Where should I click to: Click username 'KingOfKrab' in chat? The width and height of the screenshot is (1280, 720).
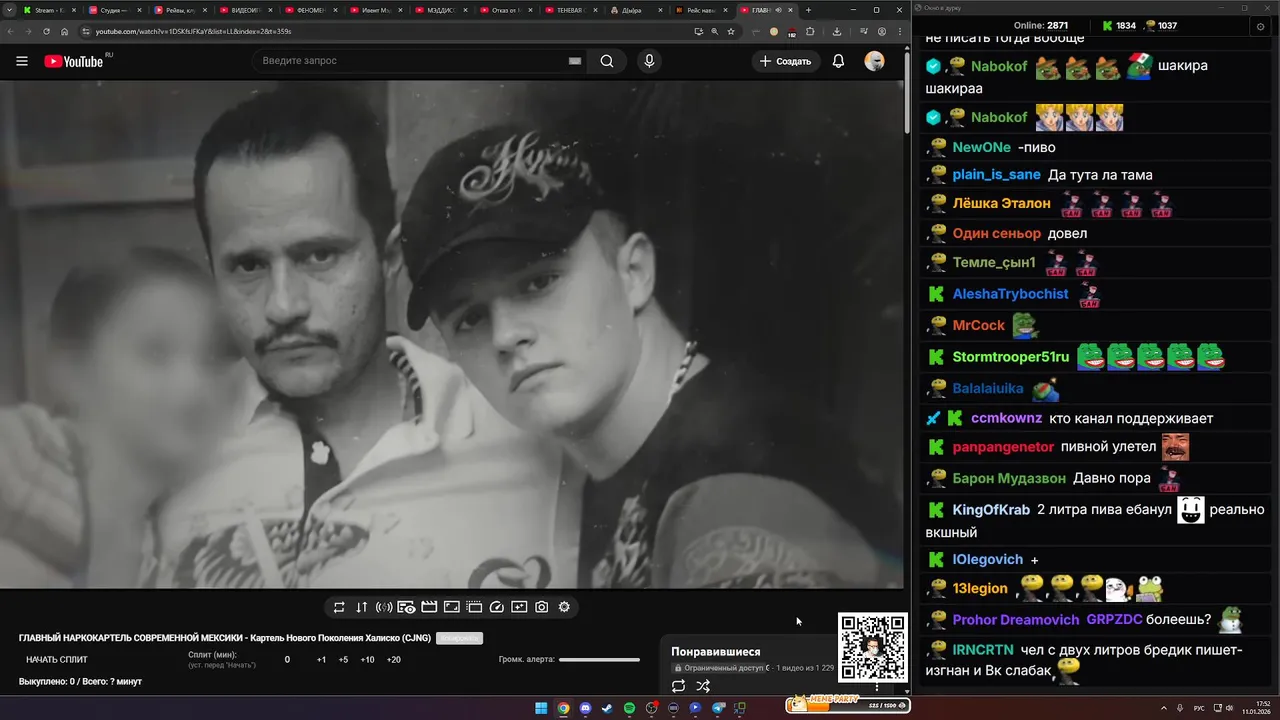(991, 510)
